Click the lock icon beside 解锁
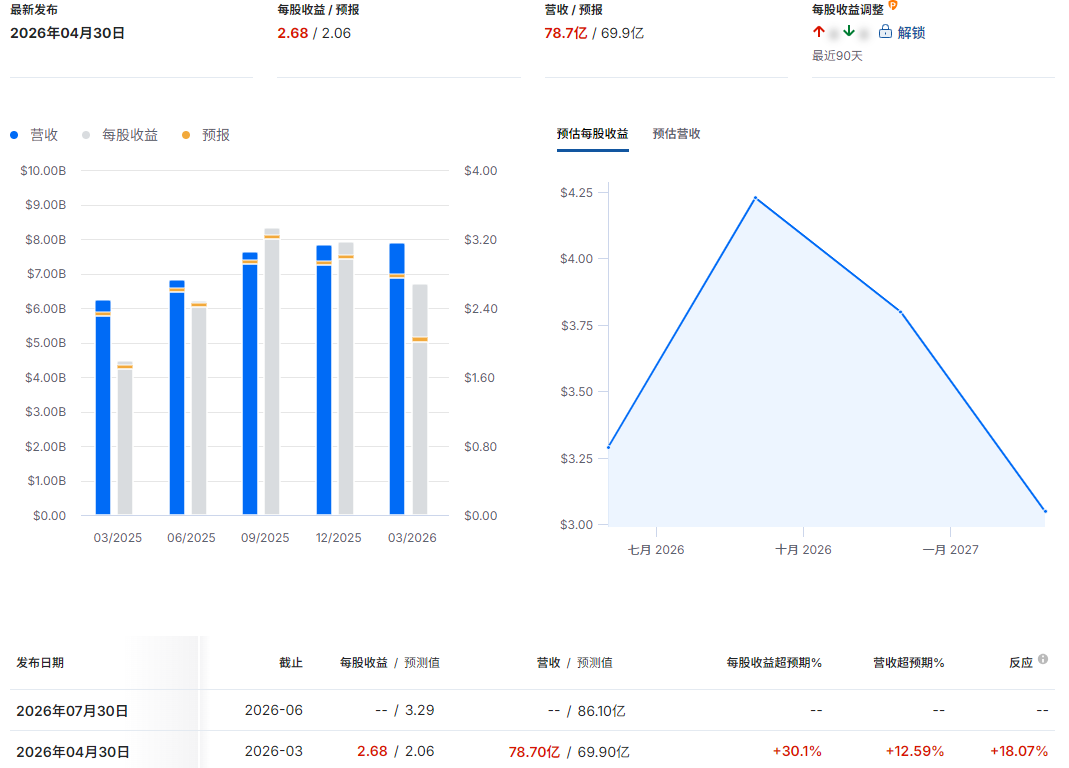 click(x=885, y=31)
